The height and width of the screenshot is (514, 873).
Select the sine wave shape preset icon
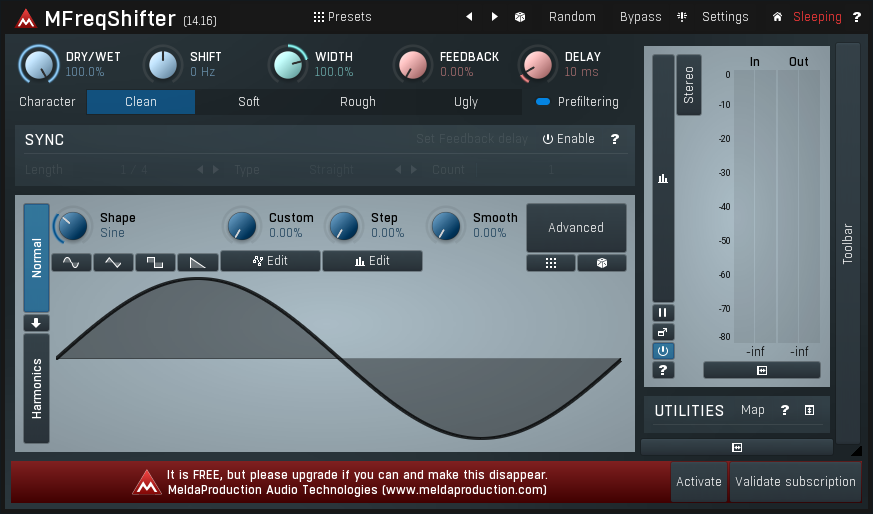(71, 262)
